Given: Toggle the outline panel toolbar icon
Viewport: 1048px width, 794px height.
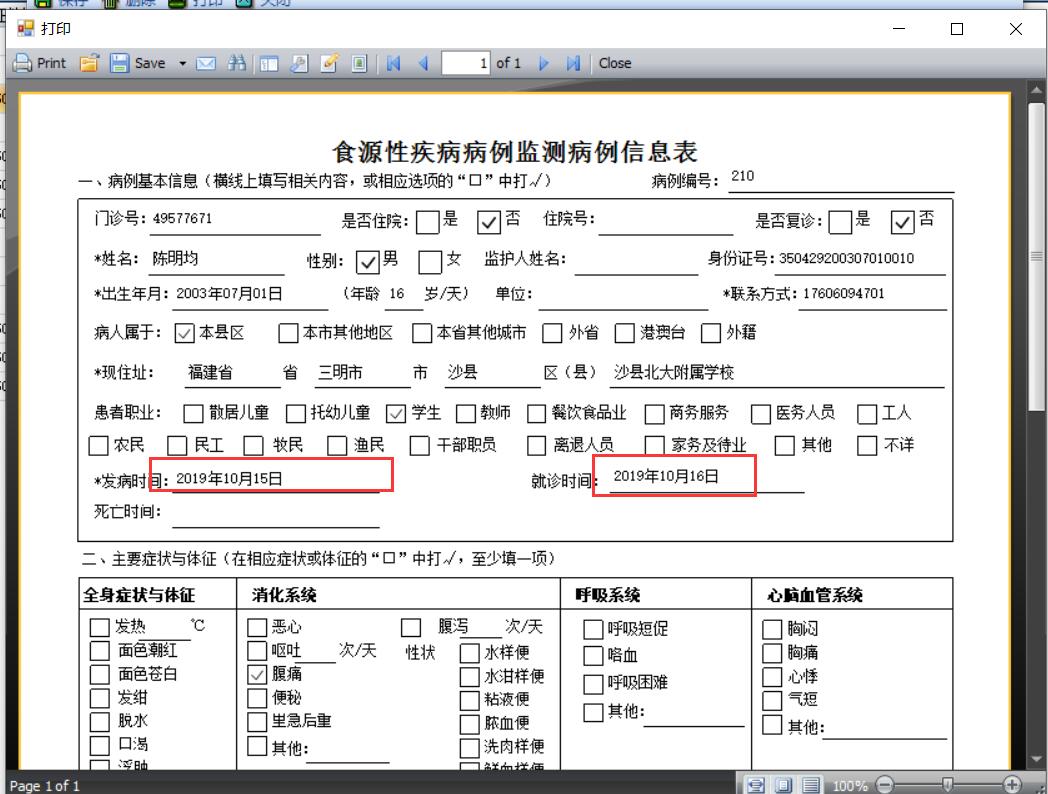Looking at the screenshot, I should (x=269, y=63).
